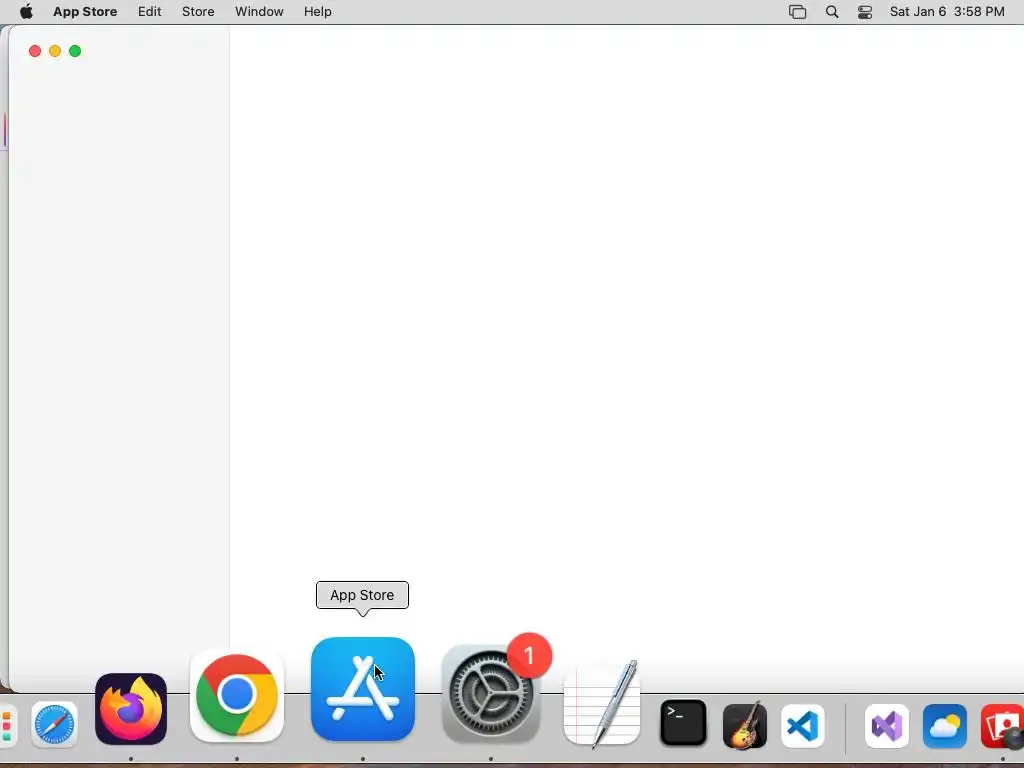Screen dimensions: 1024x768
Task: Open the App Store application menu
Action: point(85,12)
